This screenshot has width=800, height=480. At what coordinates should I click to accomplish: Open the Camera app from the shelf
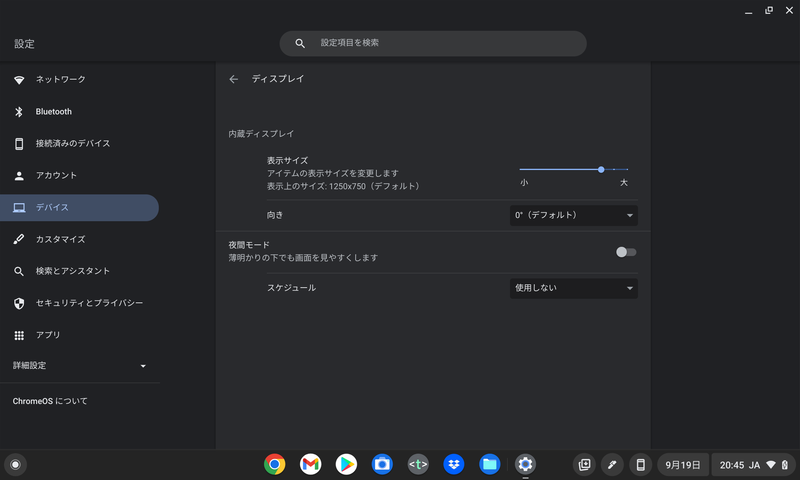(382, 464)
